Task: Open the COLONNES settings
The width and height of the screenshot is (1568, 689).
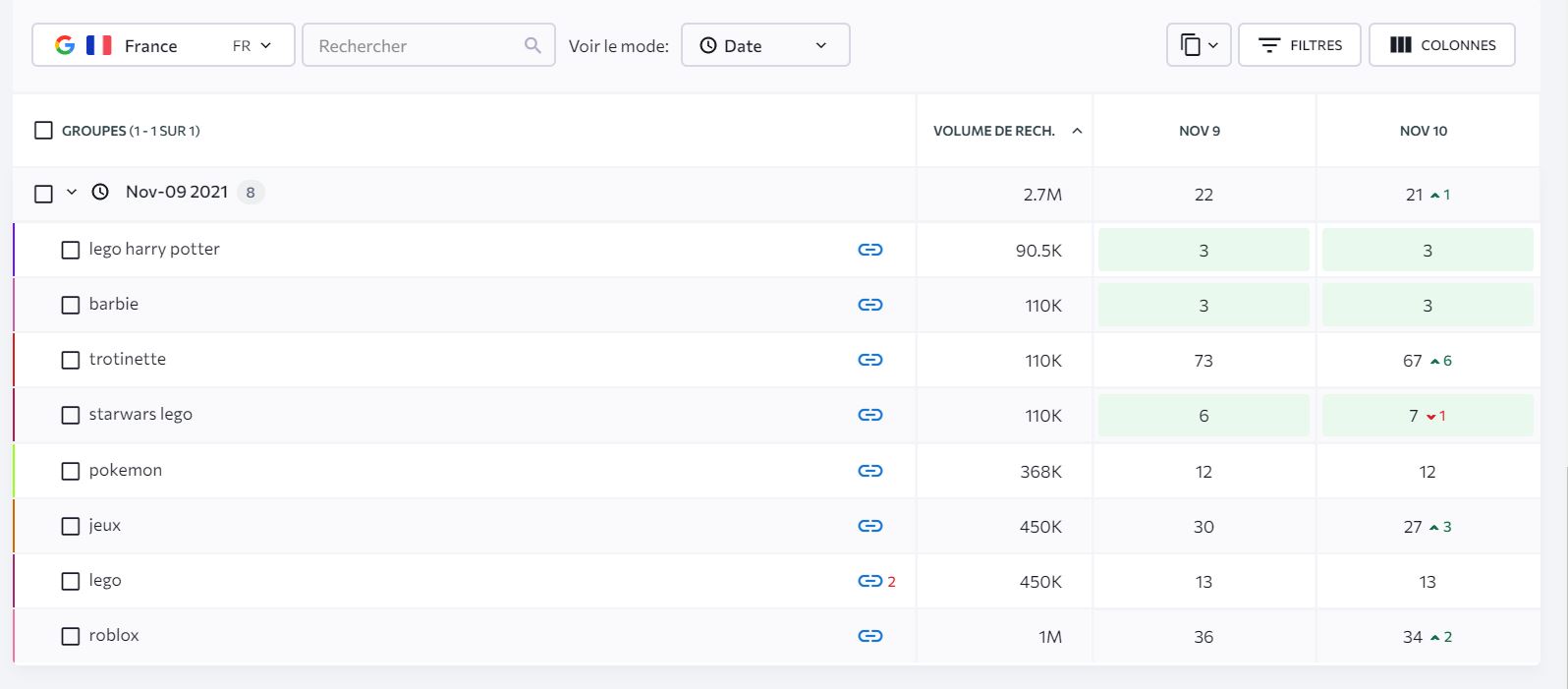Action: click(1442, 45)
